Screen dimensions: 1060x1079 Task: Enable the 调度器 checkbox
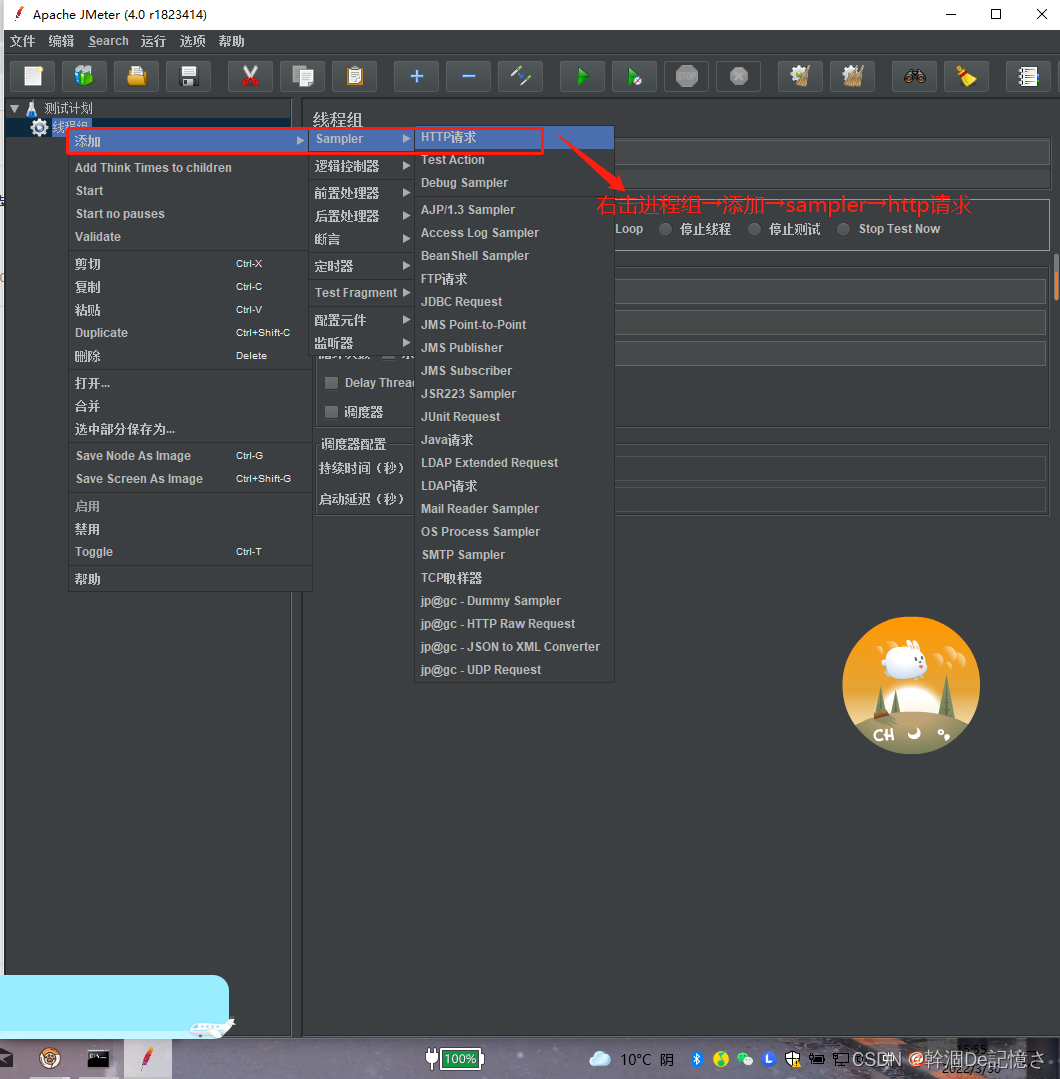pyautogui.click(x=331, y=412)
